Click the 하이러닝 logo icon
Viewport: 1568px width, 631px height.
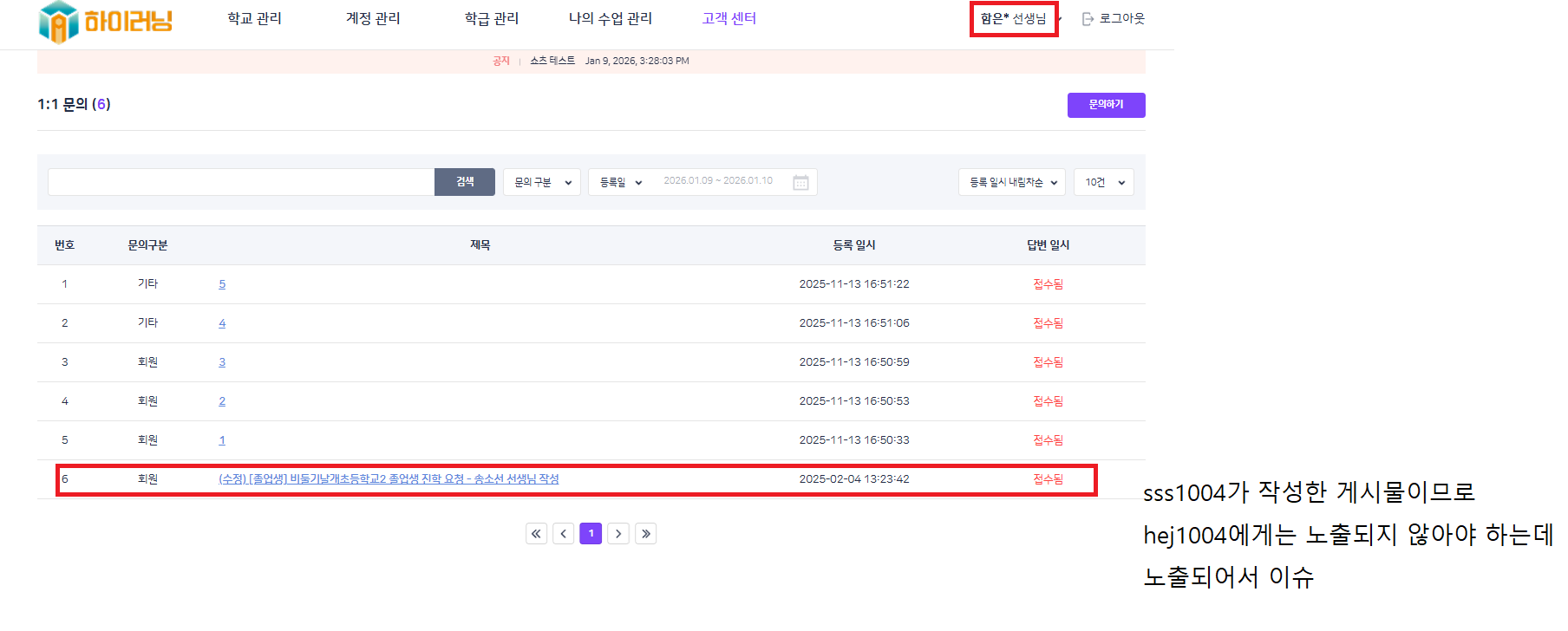pos(59,21)
